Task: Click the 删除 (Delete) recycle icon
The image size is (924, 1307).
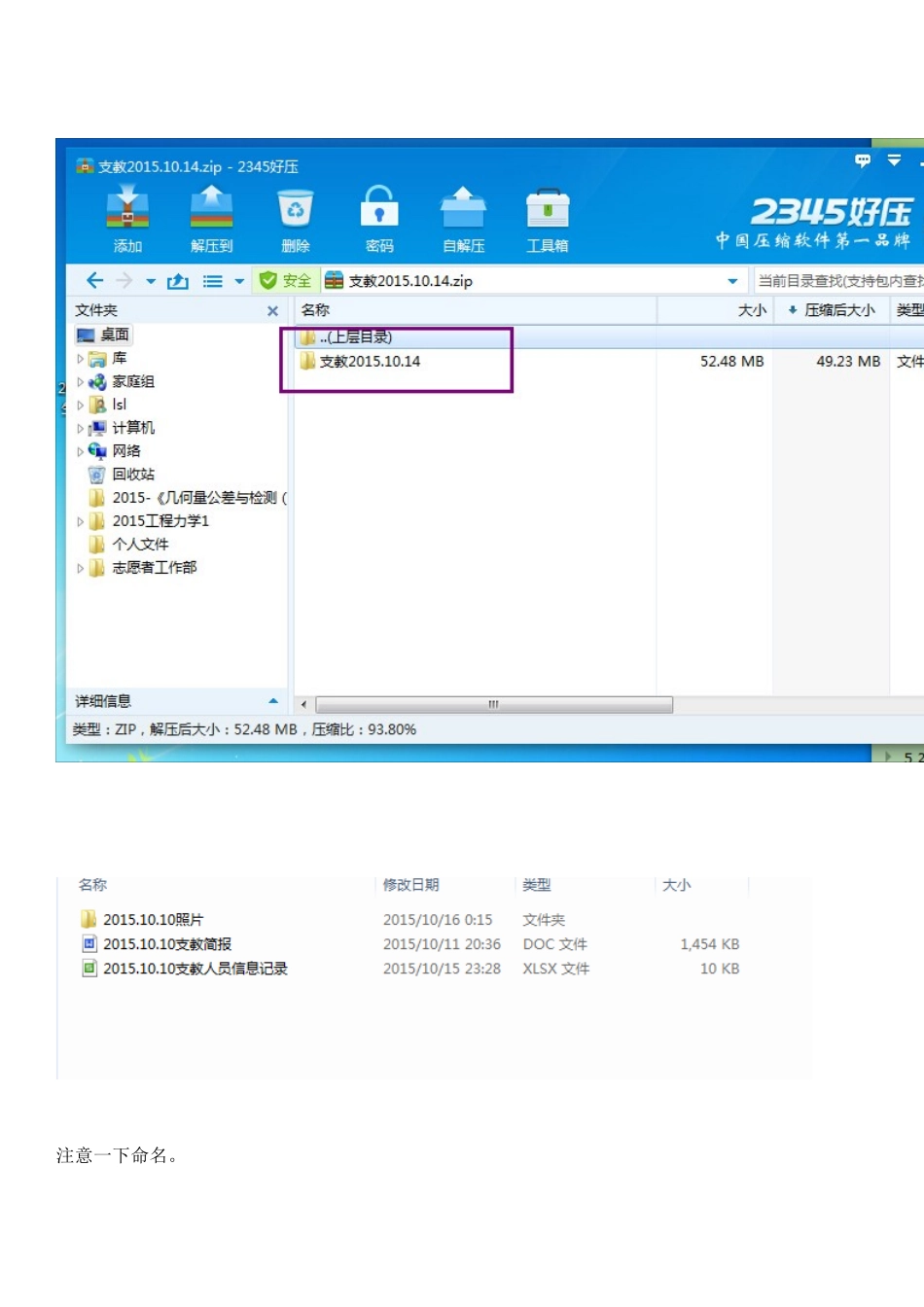Action: point(295,220)
